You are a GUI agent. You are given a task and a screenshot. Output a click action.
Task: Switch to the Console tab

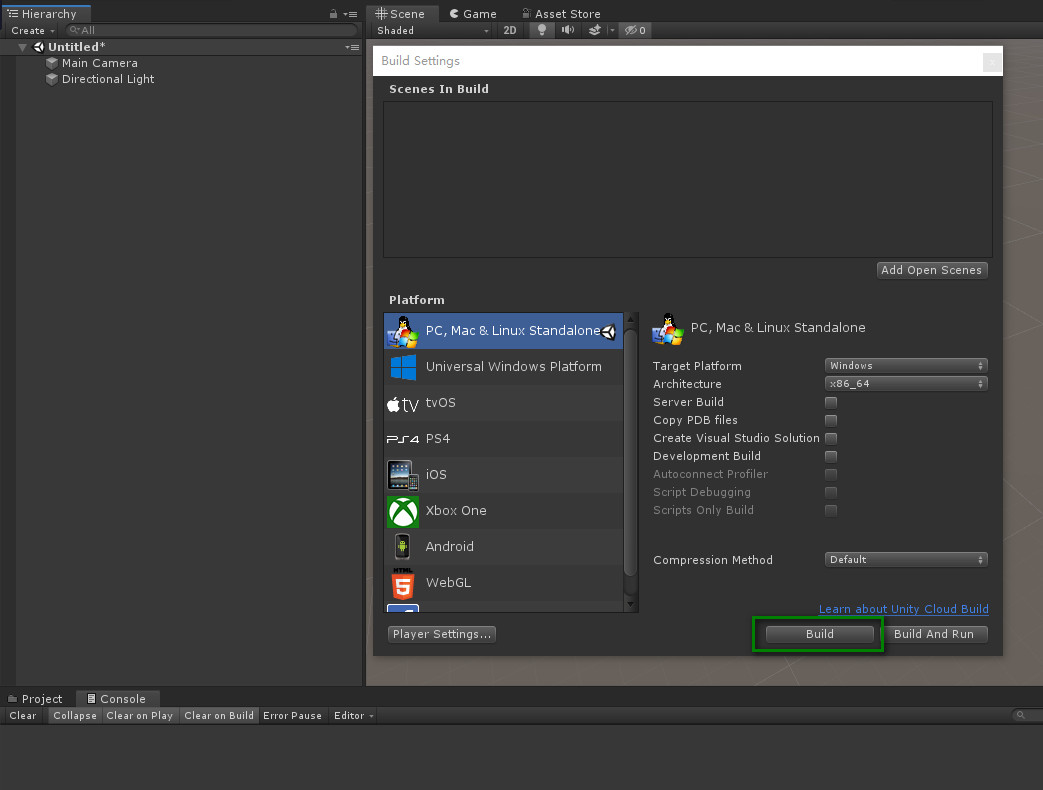[116, 699]
